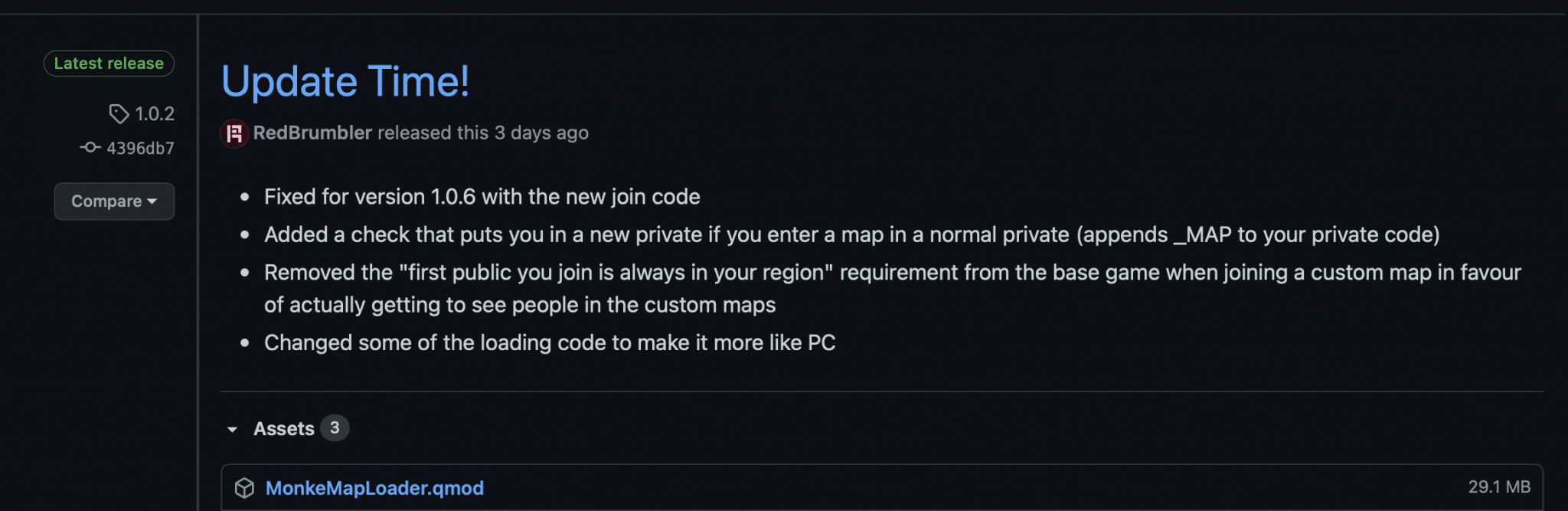This screenshot has height=511, width=1568.
Task: Select the MonkeMapLoader.qmod asset row
Action: click(x=842, y=487)
